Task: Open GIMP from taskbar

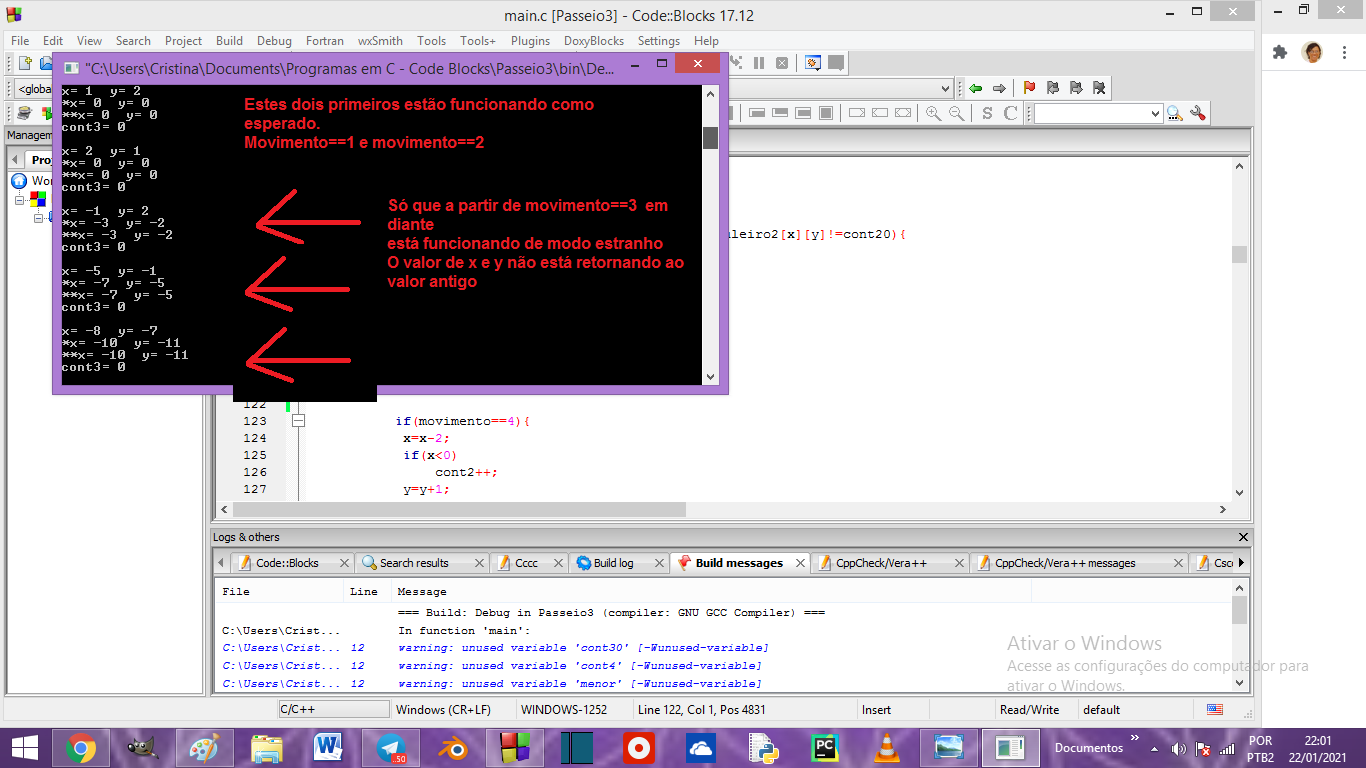Action: [143, 747]
